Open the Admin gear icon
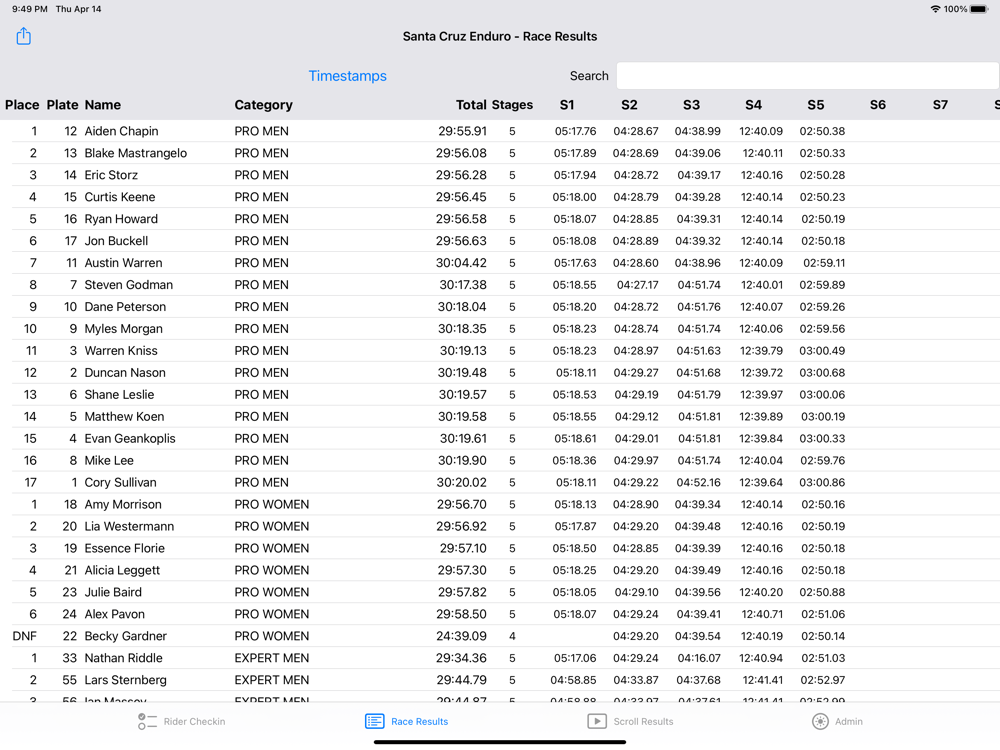The height and width of the screenshot is (750, 1000). (820, 721)
